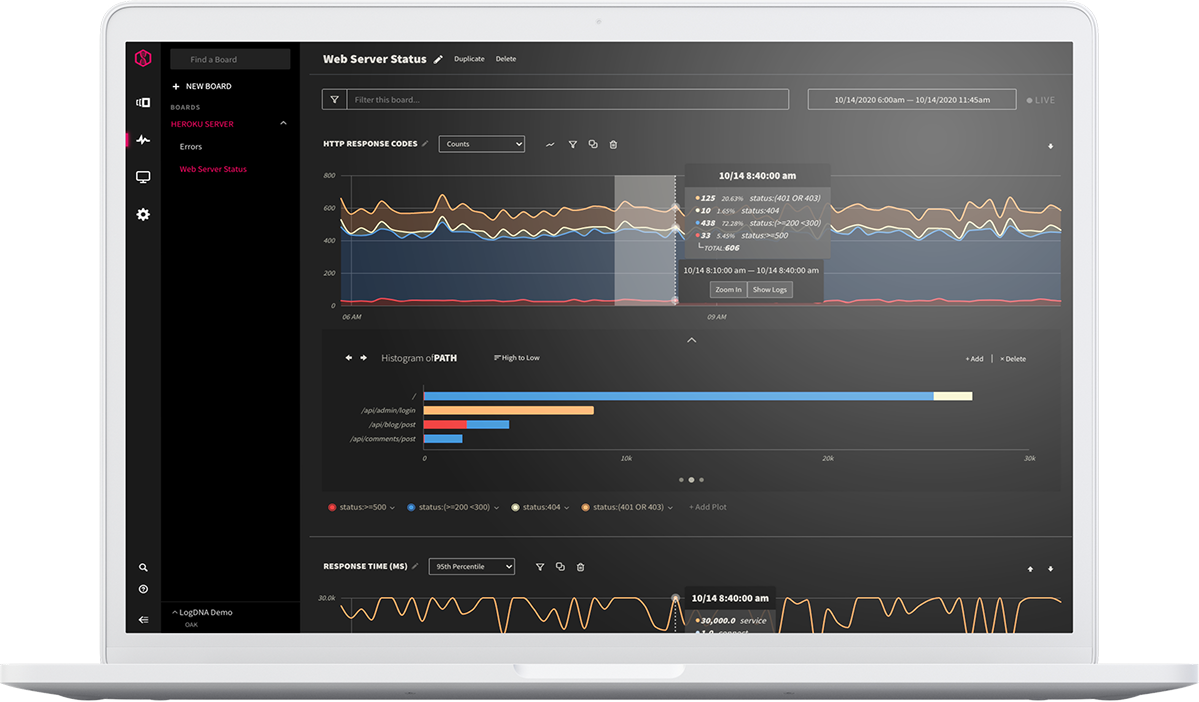
Task: Toggle the red status:>=500 plot
Action: (331, 507)
